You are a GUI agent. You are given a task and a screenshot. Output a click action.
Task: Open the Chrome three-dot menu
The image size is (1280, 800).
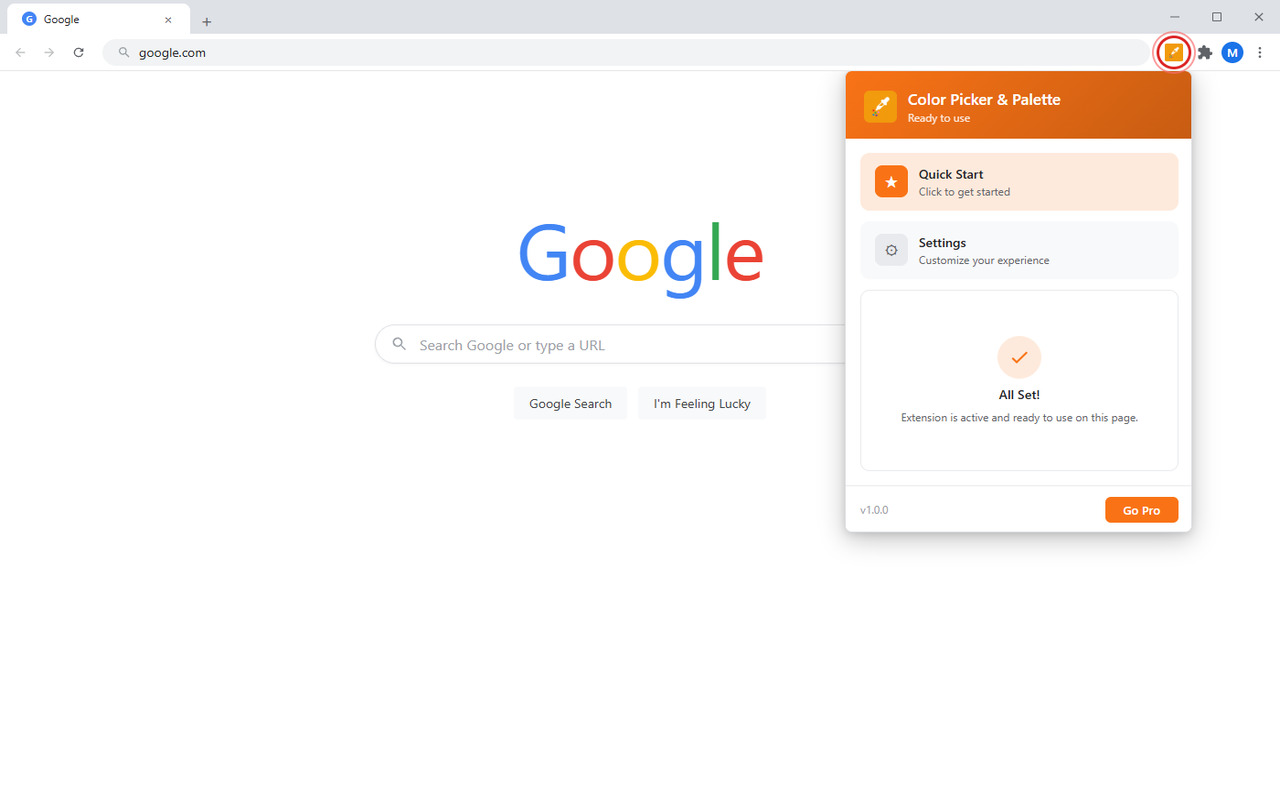click(1259, 52)
